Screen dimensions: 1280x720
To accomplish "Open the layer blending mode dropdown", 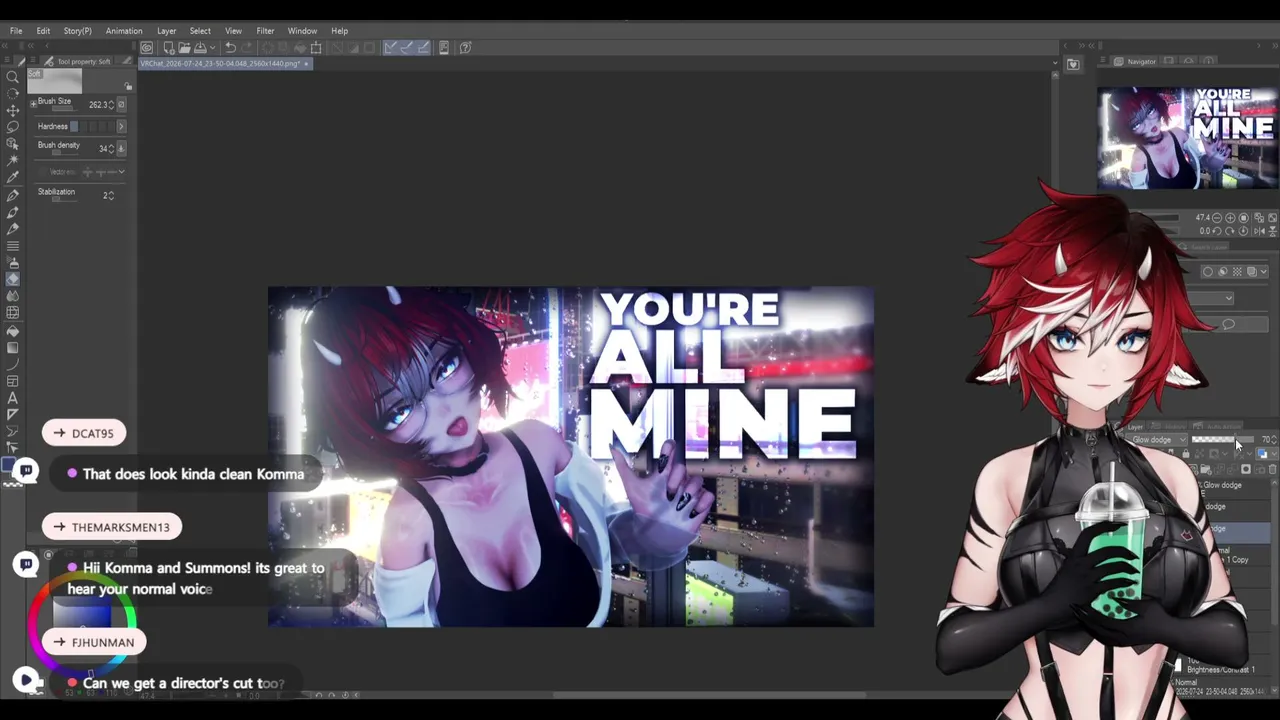I will click(1157, 440).
